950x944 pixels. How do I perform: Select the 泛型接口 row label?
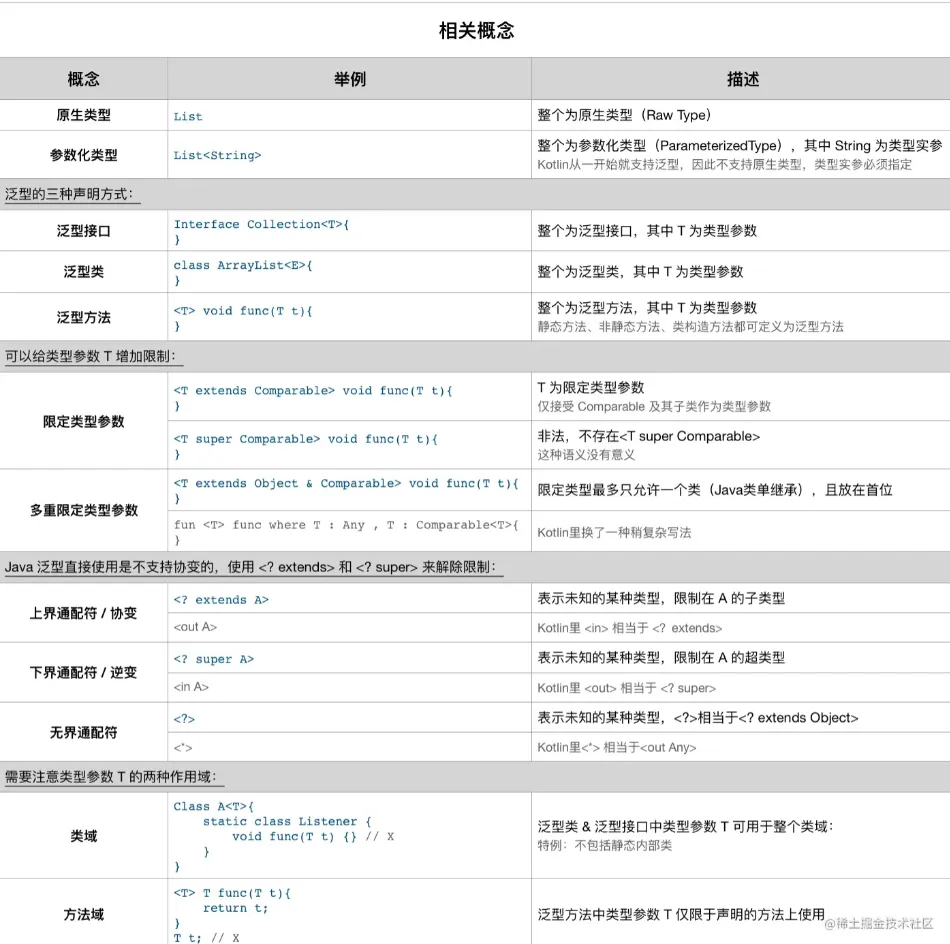point(84,231)
